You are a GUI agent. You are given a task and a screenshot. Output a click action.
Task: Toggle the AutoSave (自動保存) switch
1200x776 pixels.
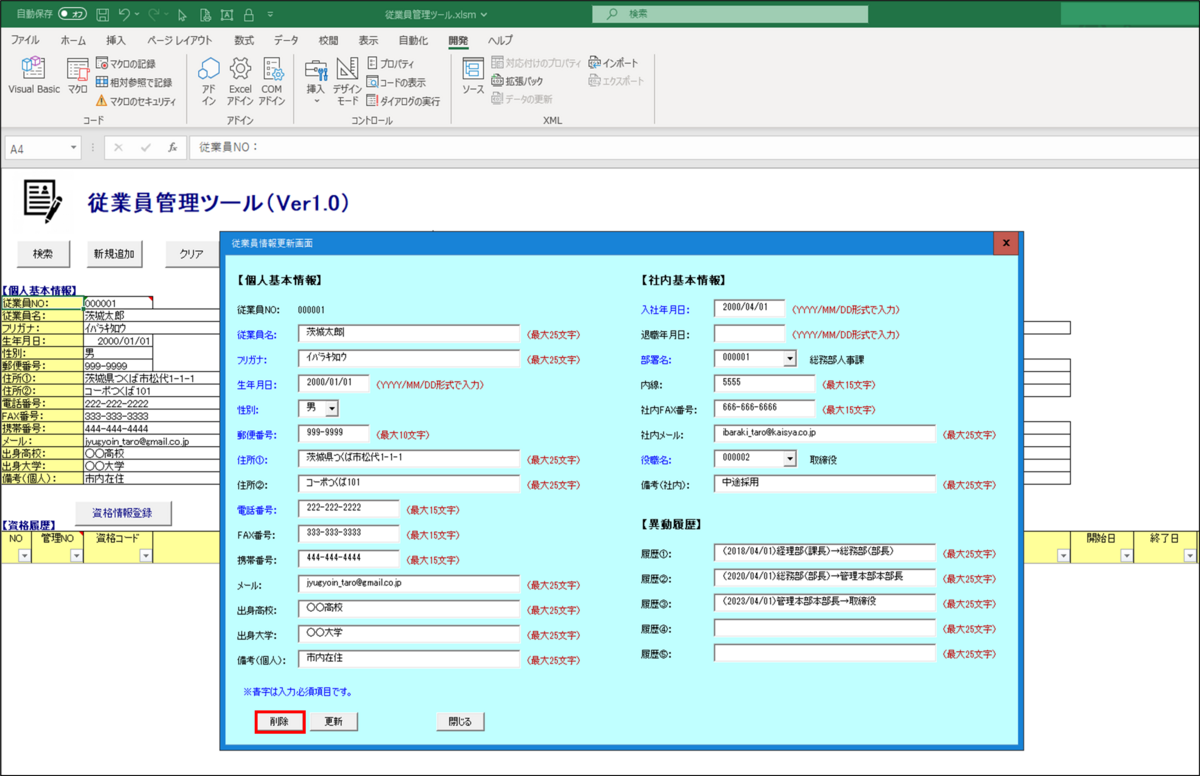coord(72,15)
